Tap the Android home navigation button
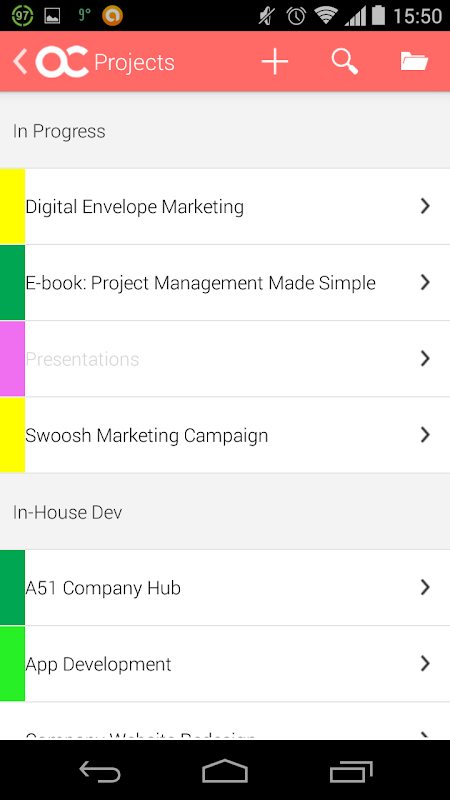 pyautogui.click(x=225, y=770)
